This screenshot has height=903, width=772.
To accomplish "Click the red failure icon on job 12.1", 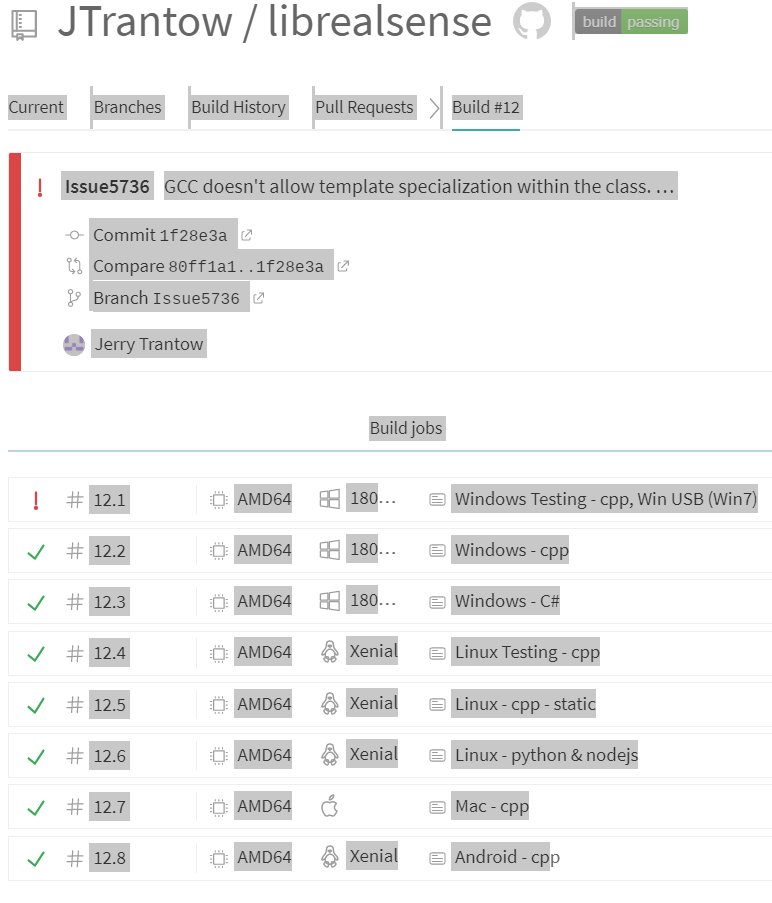I will [x=36, y=498].
